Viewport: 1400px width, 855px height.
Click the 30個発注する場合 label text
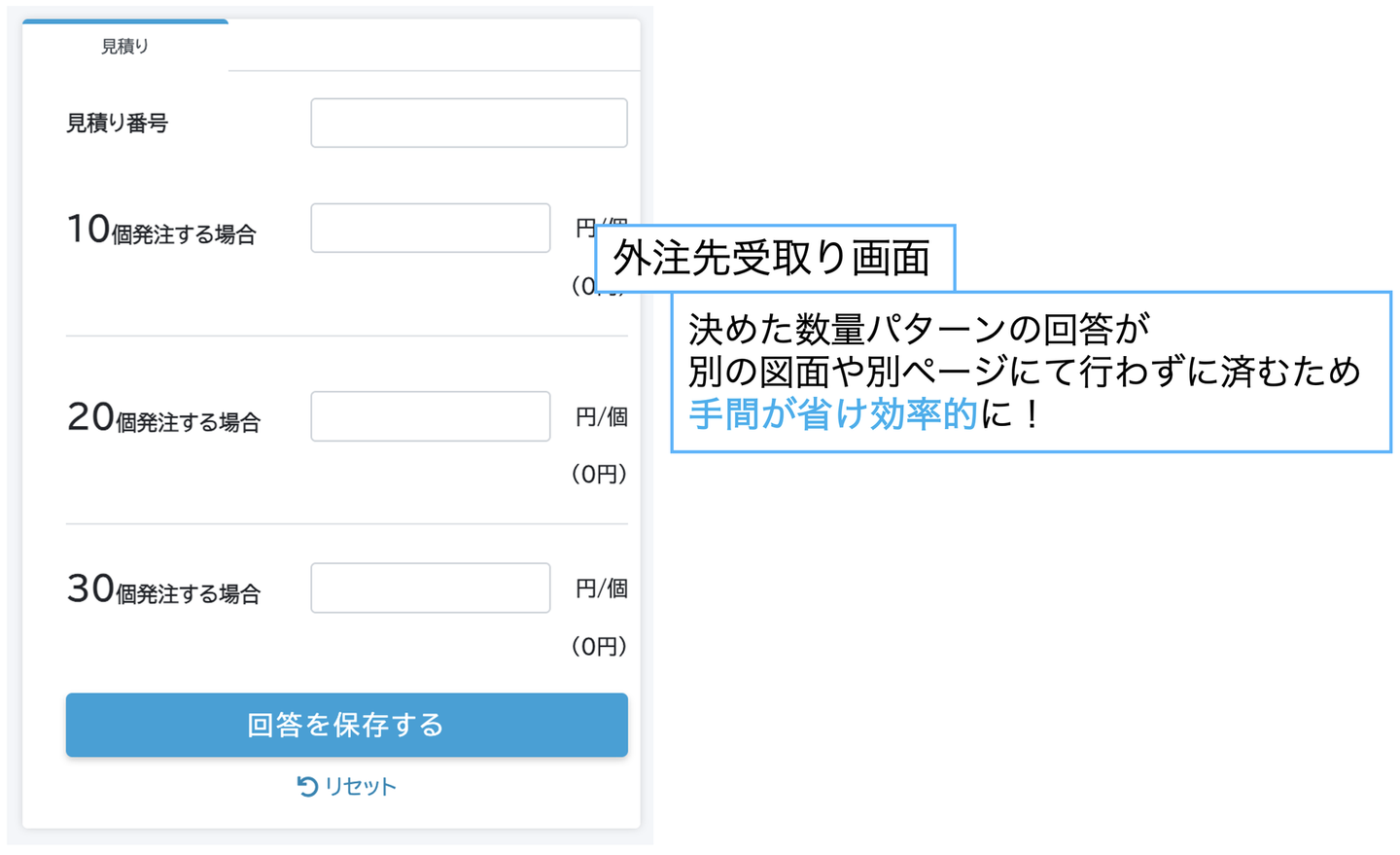coord(163,590)
